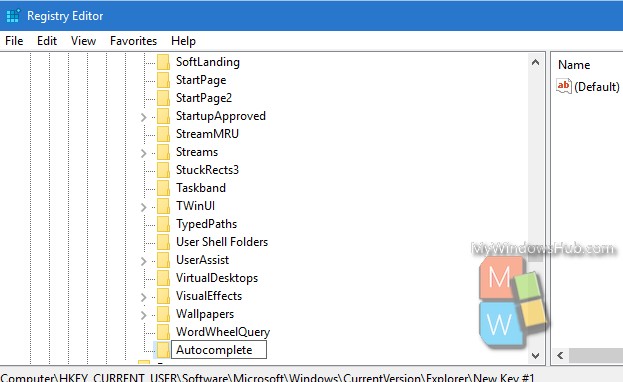Click the VirtualDesktops folder icon
This screenshot has width=623, height=382.
[x=163, y=278]
